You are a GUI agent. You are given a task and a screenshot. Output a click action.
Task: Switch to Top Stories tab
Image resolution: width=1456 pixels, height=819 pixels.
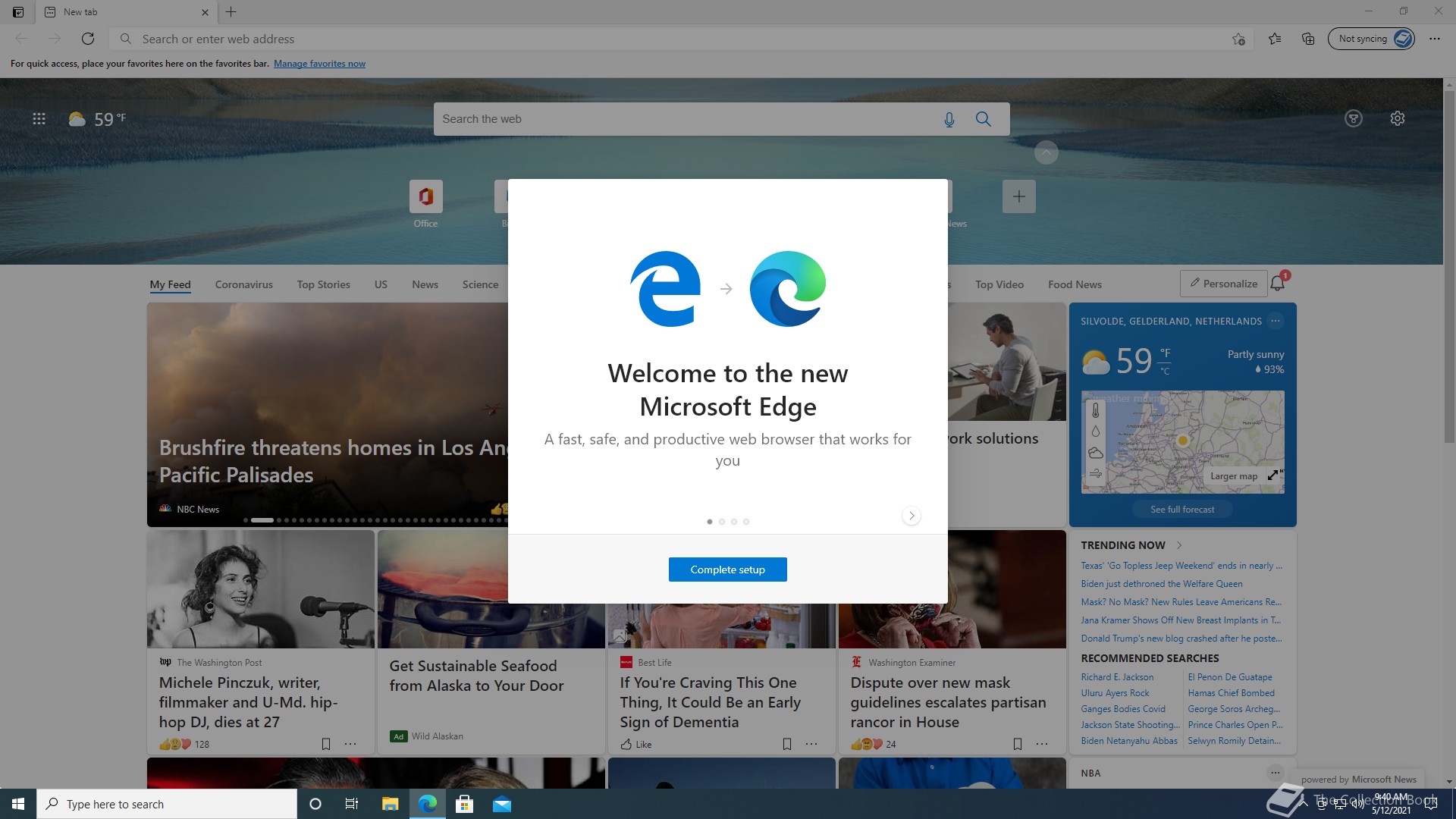[323, 285]
